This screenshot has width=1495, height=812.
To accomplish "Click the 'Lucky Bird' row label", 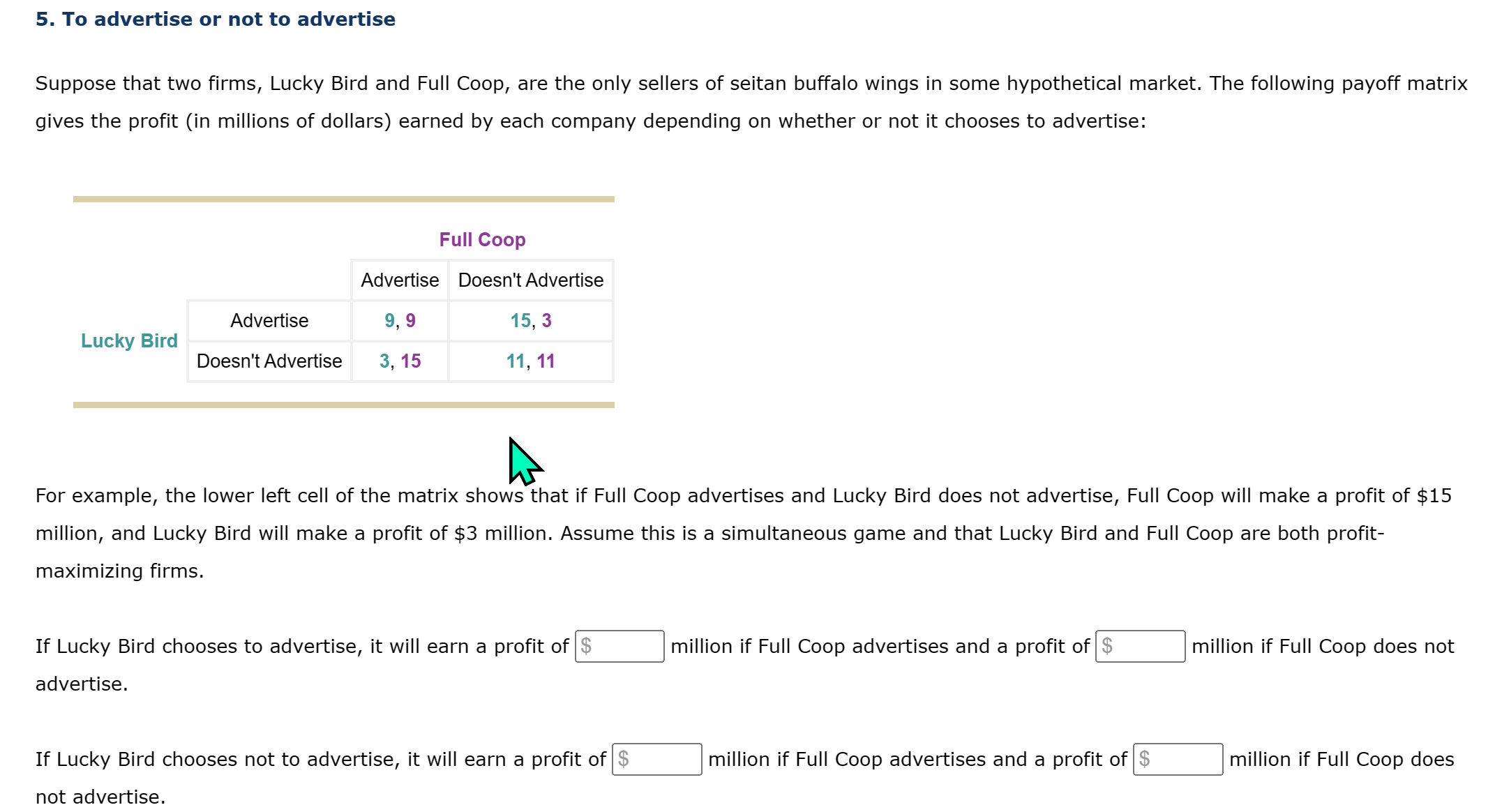I will (x=129, y=340).
